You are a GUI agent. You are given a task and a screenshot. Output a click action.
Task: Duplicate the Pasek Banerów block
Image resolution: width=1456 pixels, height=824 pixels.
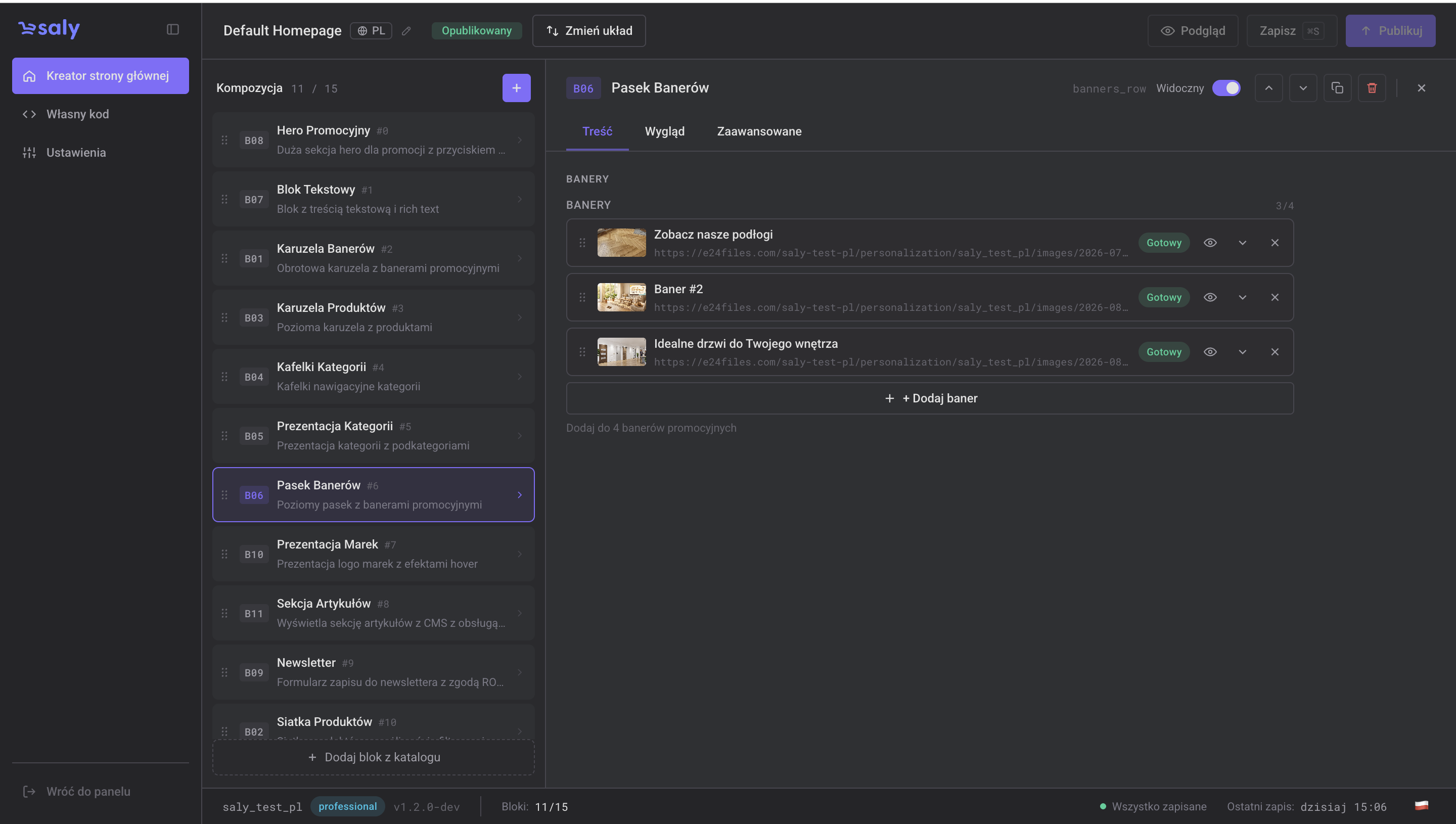1338,88
